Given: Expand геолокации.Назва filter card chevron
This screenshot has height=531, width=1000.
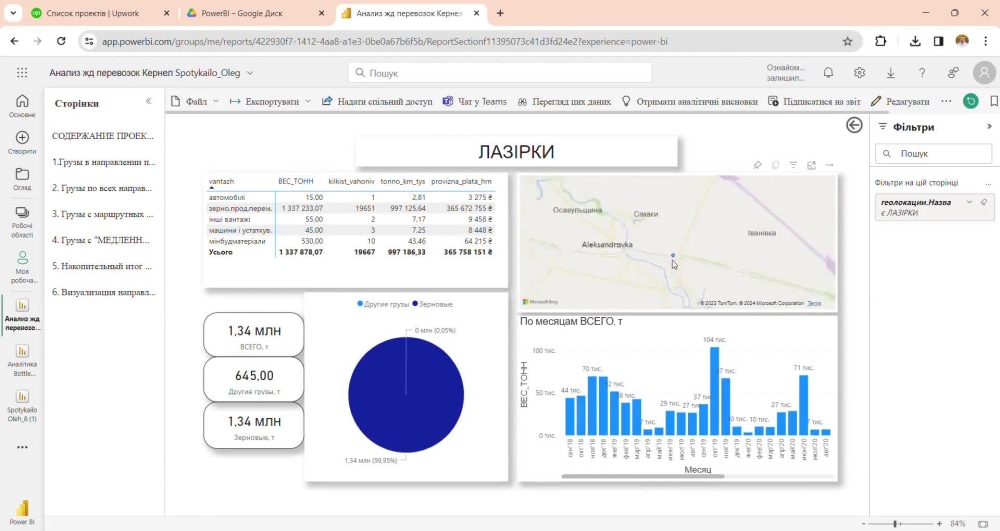Looking at the screenshot, I should pos(969,202).
